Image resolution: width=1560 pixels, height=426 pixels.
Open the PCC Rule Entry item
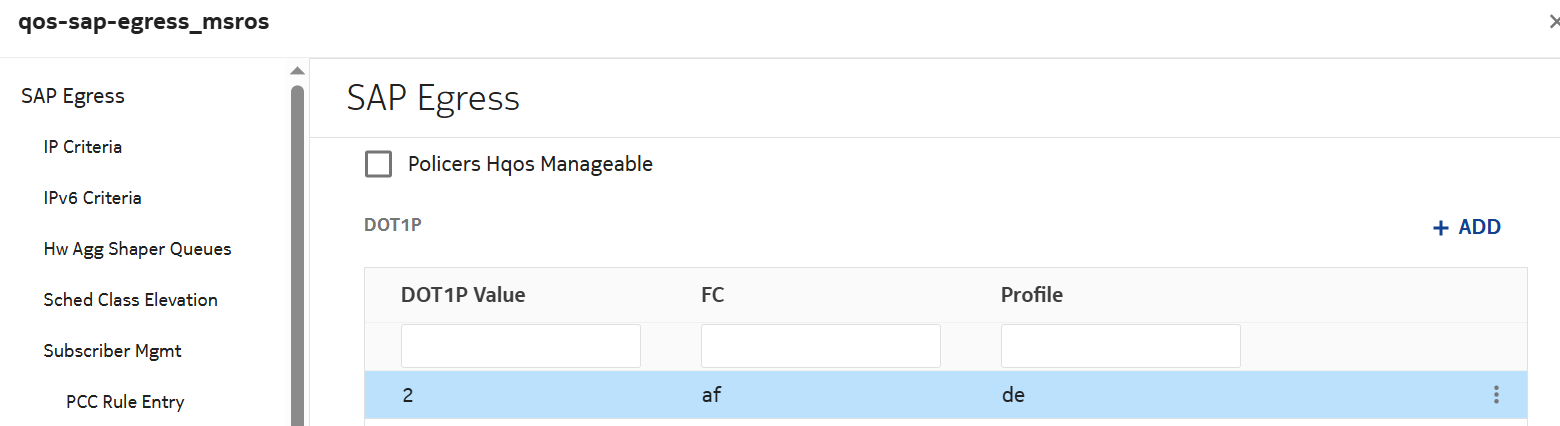point(125,402)
